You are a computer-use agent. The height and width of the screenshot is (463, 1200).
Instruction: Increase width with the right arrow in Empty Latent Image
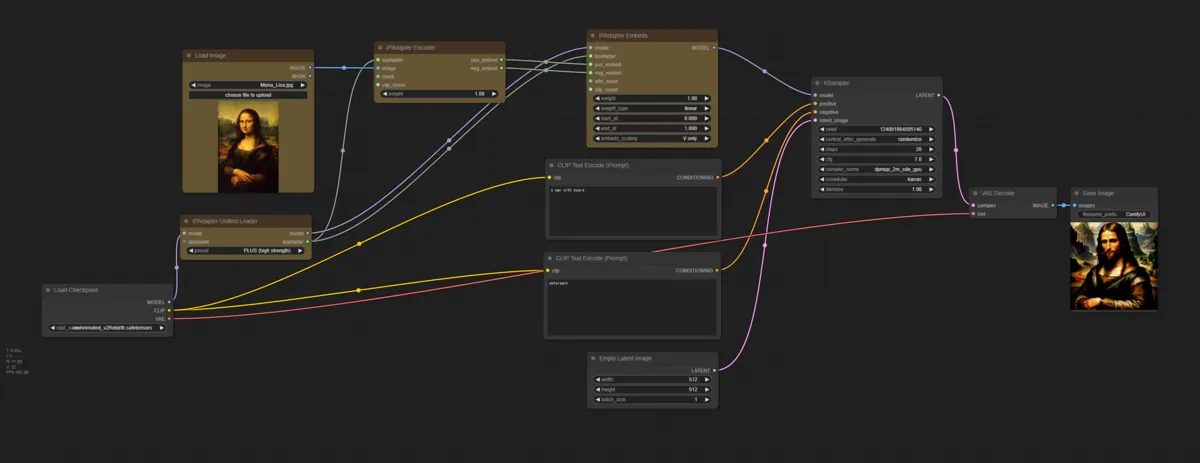708,380
